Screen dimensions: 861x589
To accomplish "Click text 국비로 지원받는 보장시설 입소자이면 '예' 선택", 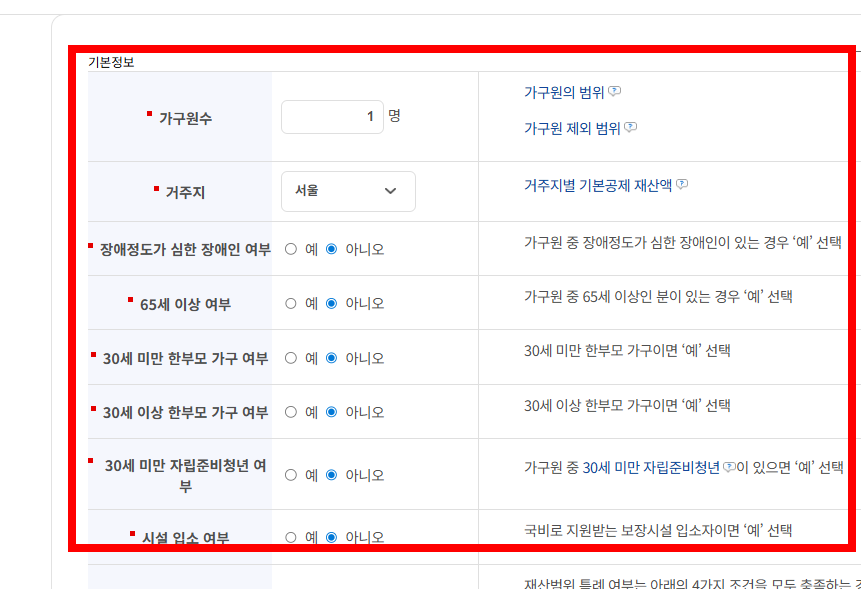I will click(x=658, y=530).
